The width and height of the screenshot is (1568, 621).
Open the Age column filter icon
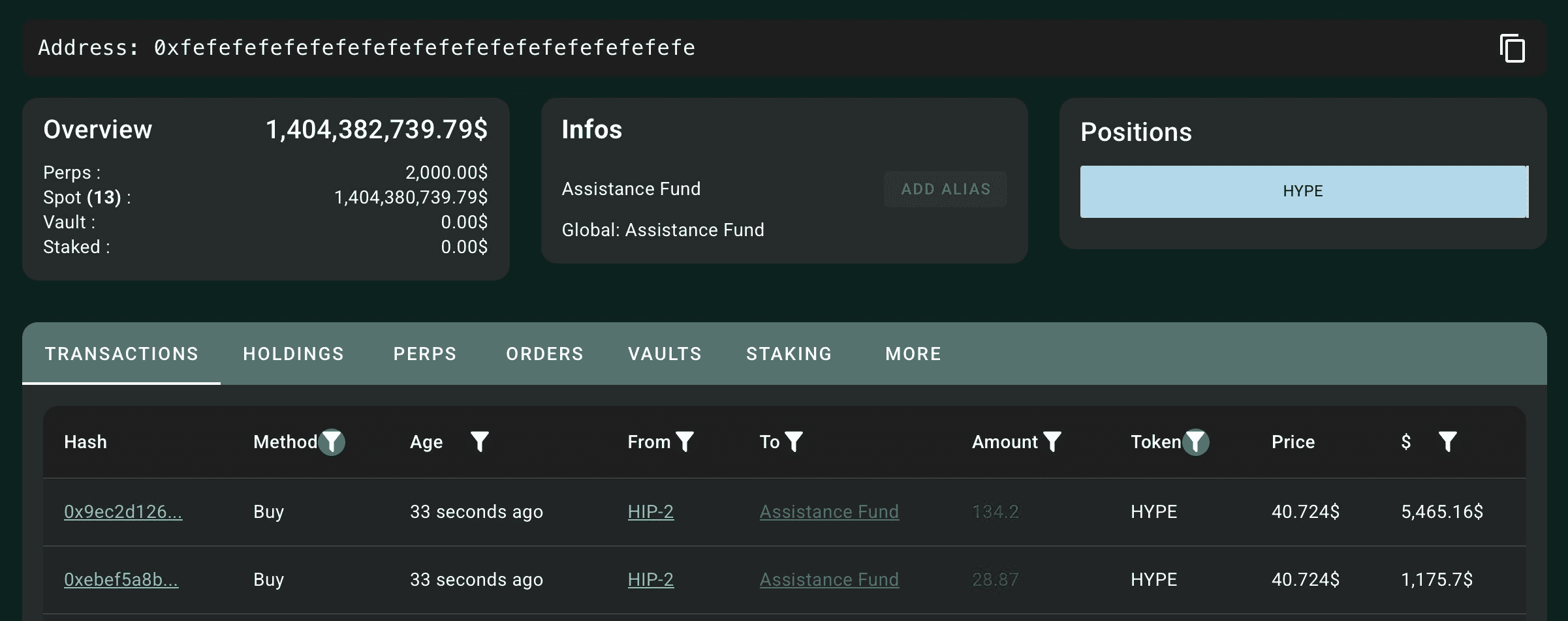pyautogui.click(x=479, y=442)
